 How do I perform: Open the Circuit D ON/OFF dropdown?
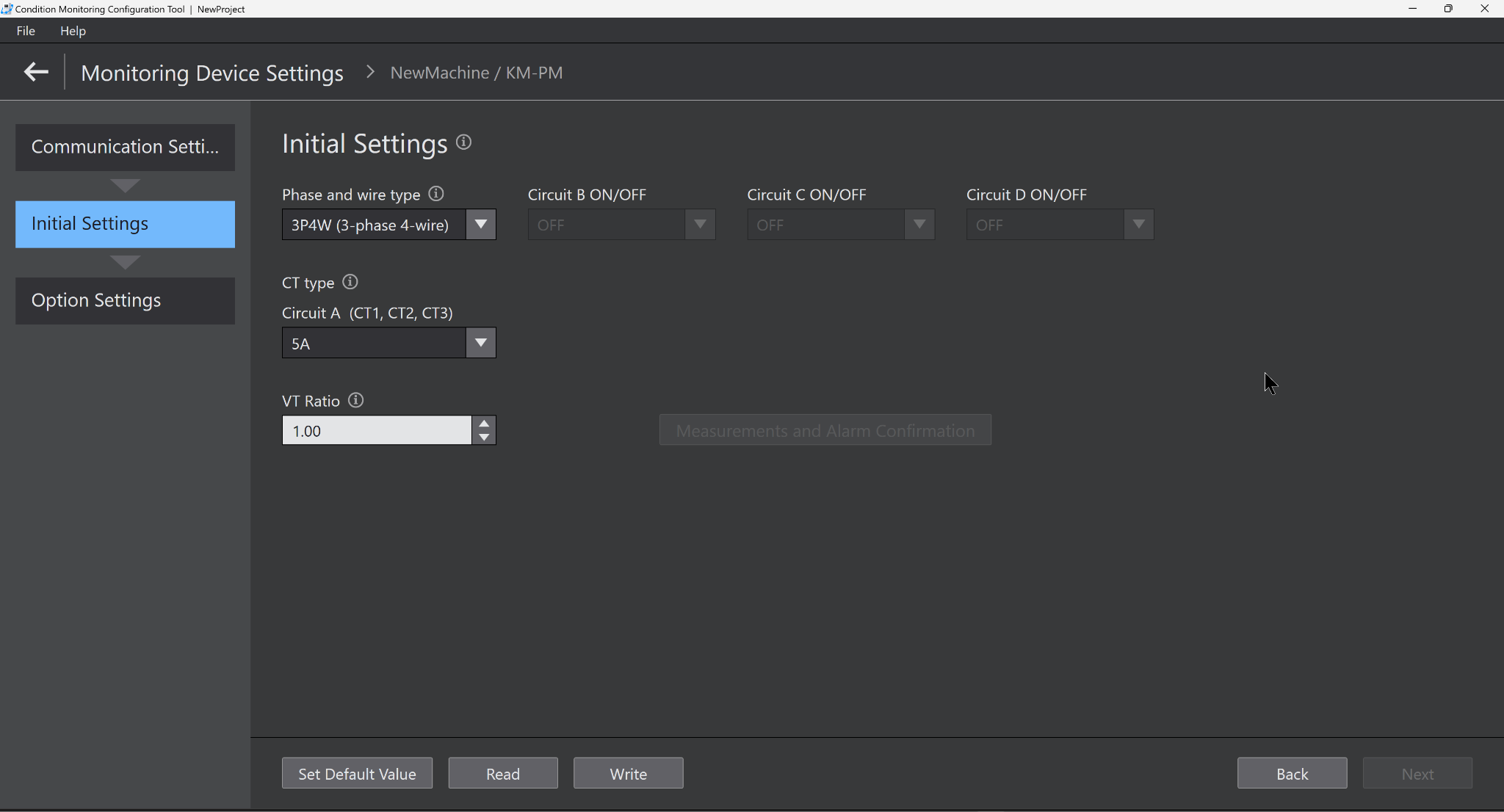click(1138, 225)
